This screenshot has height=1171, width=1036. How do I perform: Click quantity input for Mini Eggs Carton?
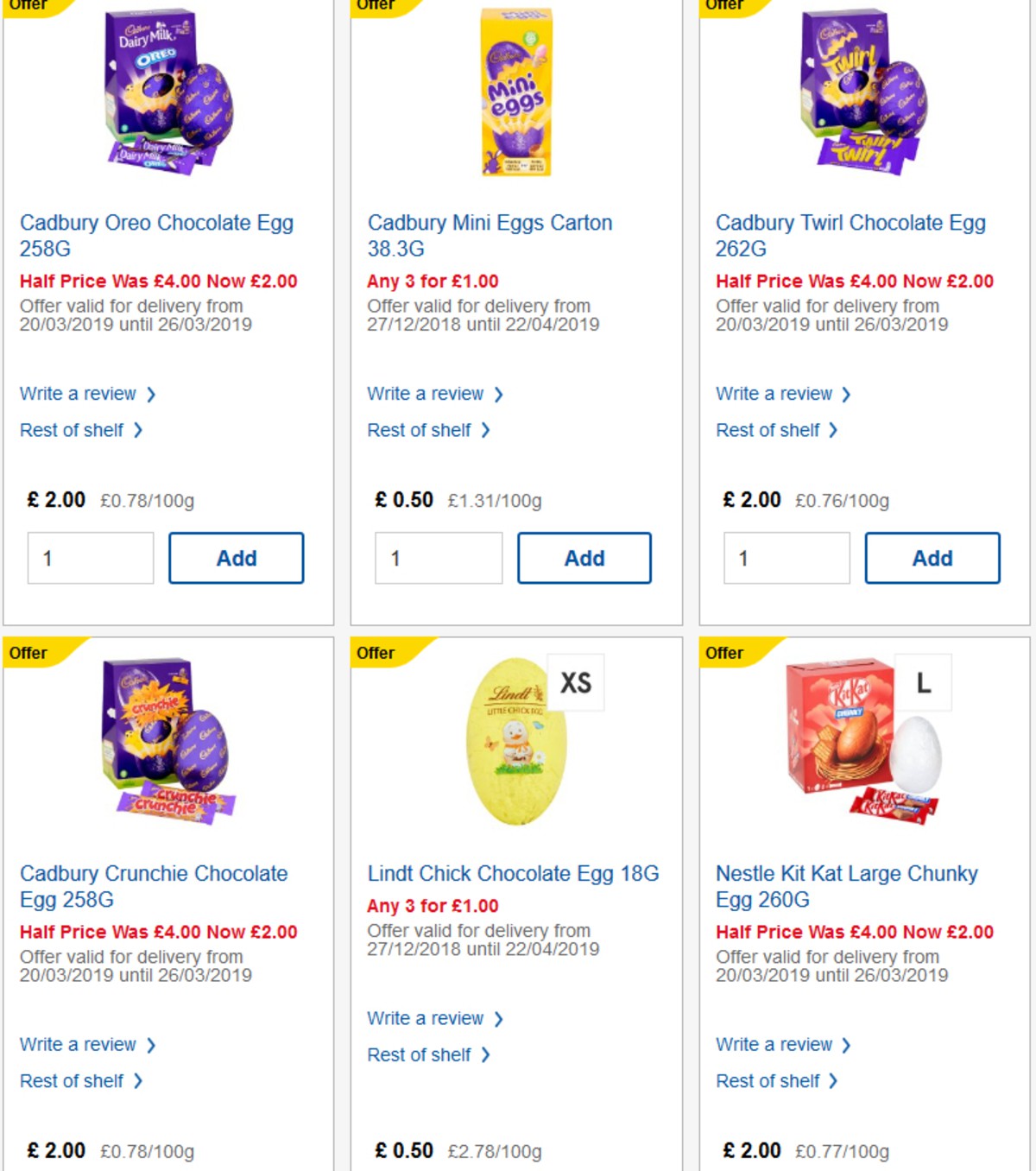coord(439,558)
